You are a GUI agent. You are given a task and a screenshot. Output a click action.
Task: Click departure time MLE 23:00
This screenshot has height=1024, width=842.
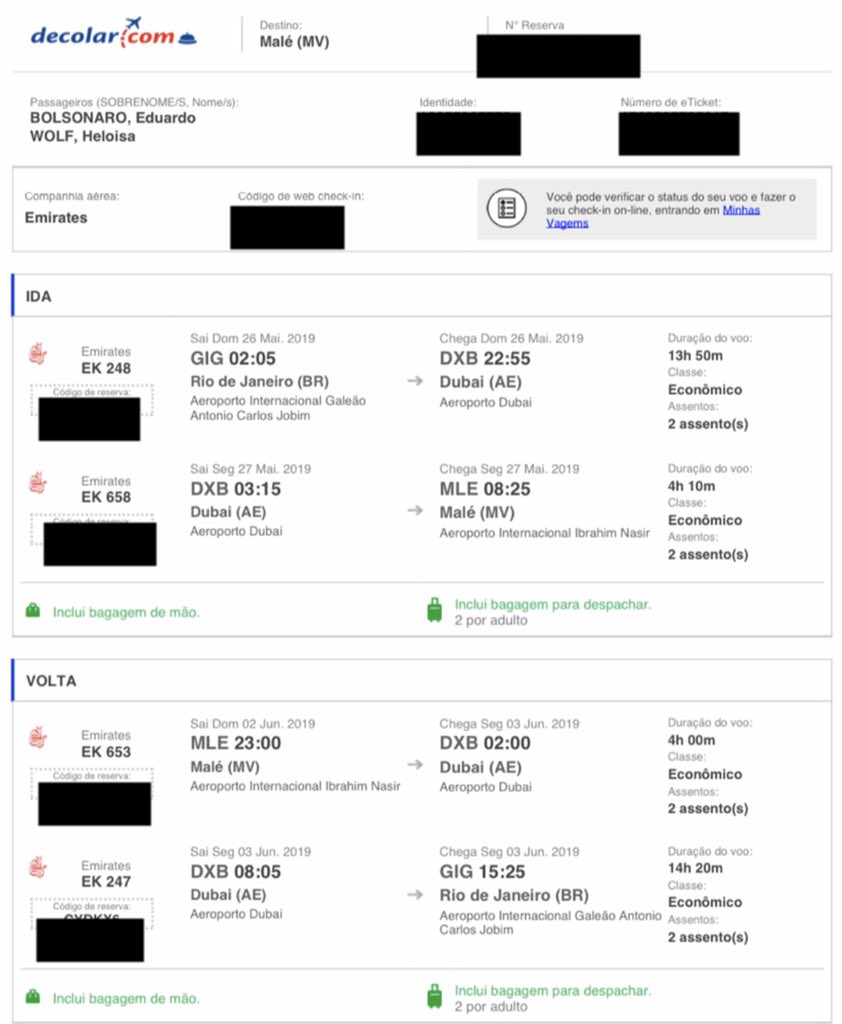click(x=236, y=743)
